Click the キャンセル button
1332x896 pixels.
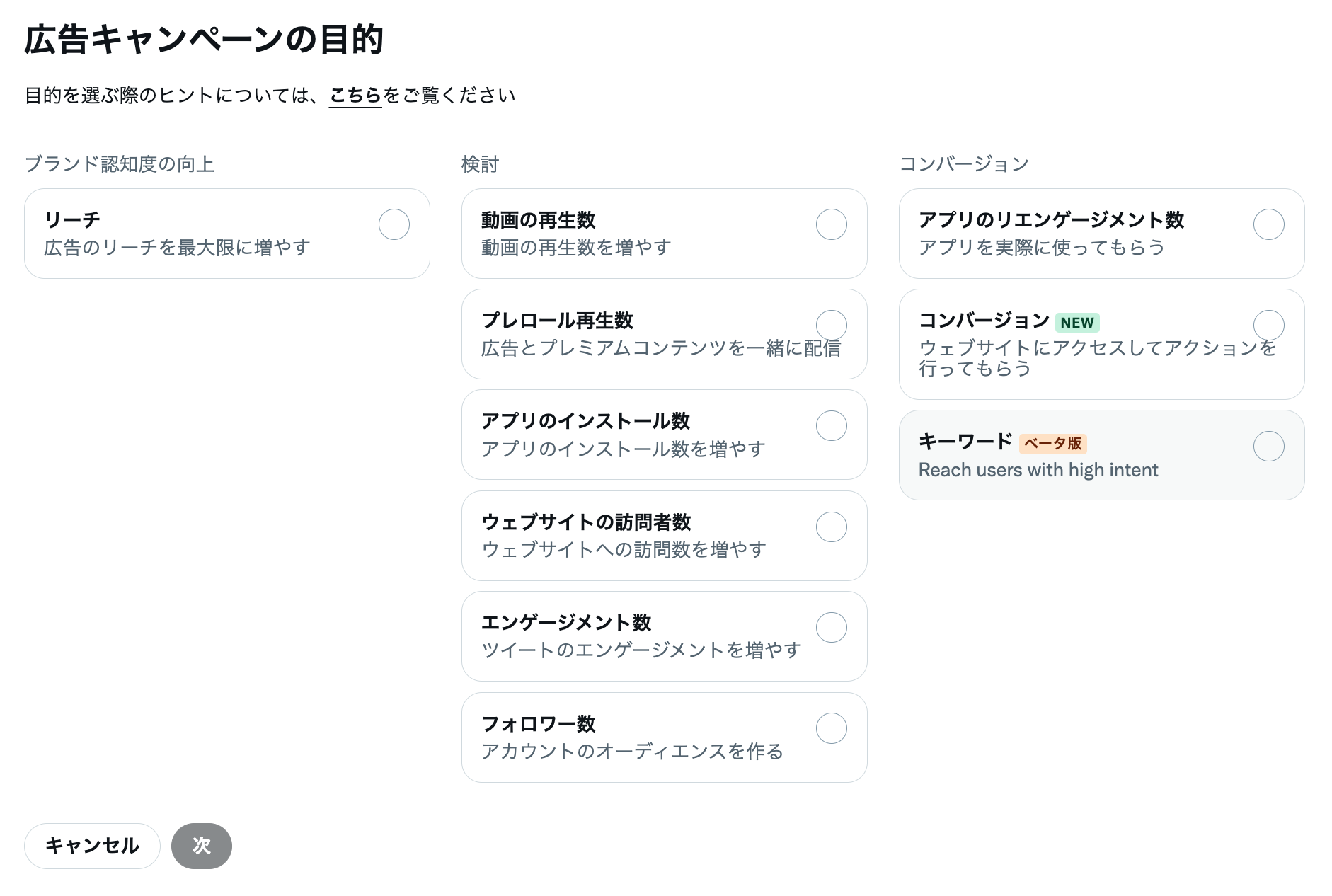pos(91,845)
